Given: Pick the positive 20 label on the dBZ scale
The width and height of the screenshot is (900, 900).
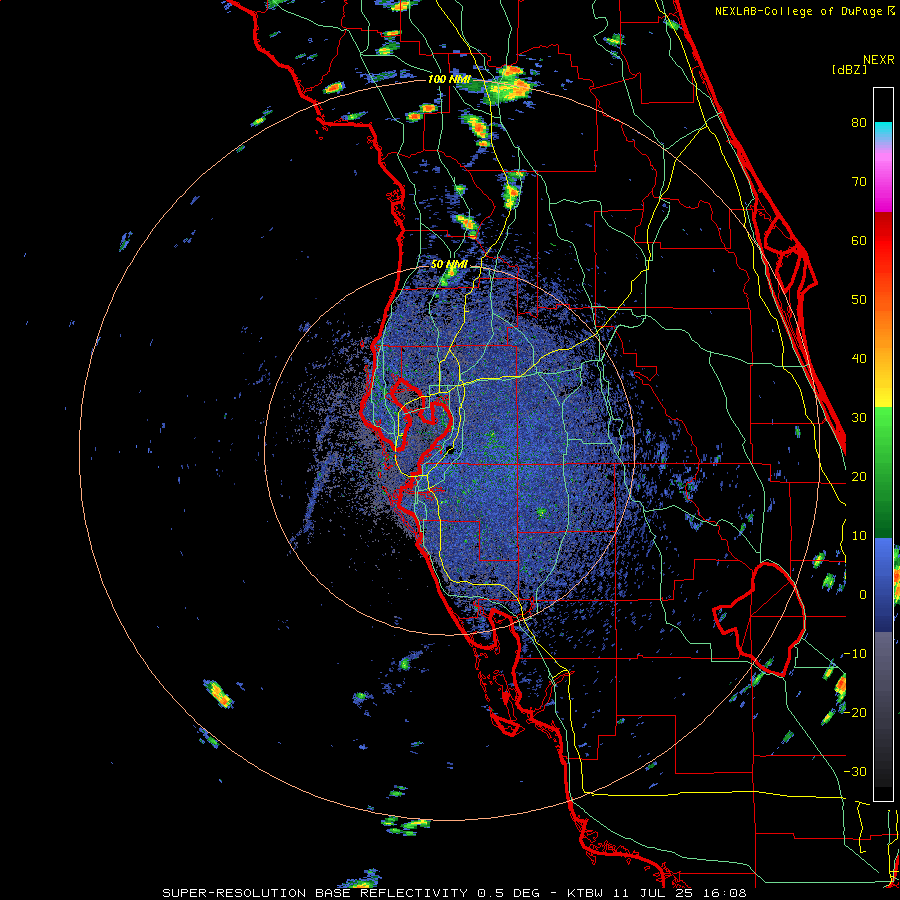Looking at the screenshot, I should coord(859,476).
